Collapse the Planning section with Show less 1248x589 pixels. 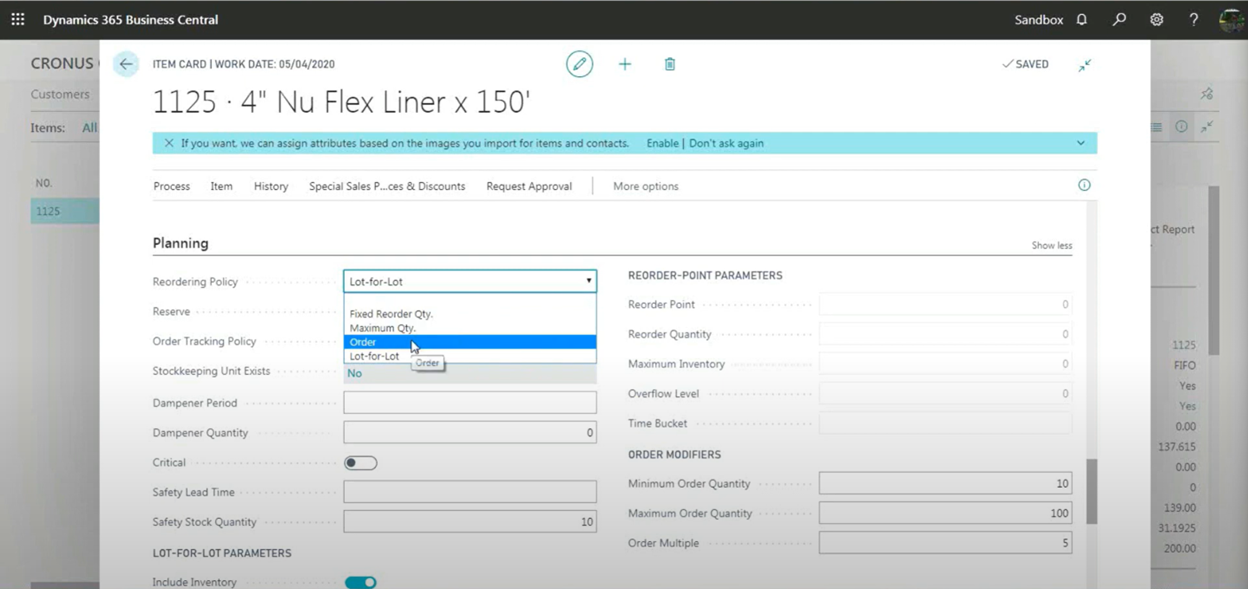click(x=1052, y=245)
